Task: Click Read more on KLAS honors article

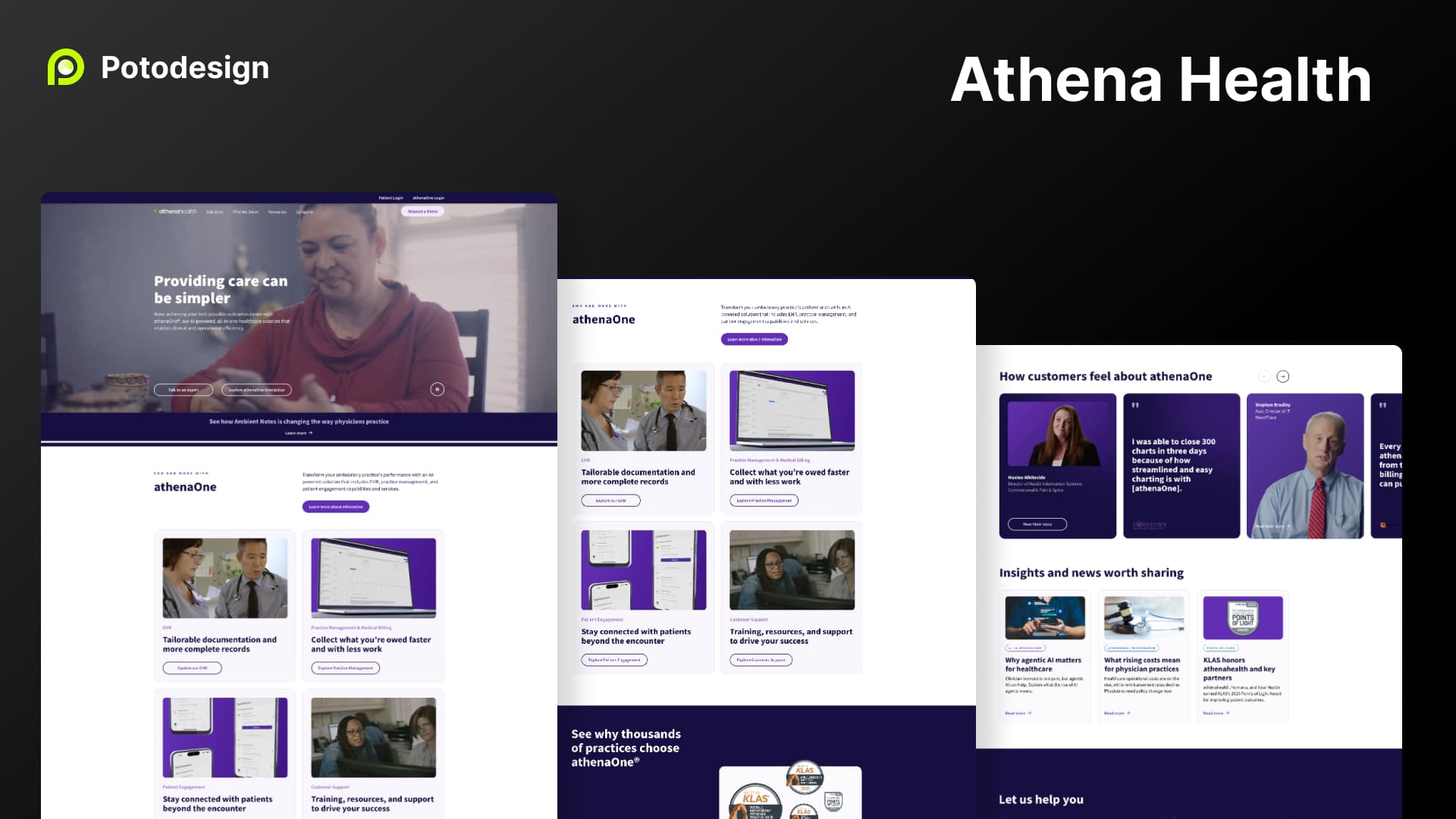Action: [x=1216, y=714]
